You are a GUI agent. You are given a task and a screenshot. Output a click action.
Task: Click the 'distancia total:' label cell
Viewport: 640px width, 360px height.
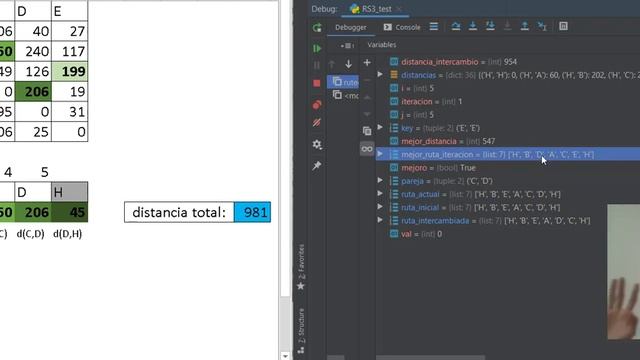pos(179,212)
